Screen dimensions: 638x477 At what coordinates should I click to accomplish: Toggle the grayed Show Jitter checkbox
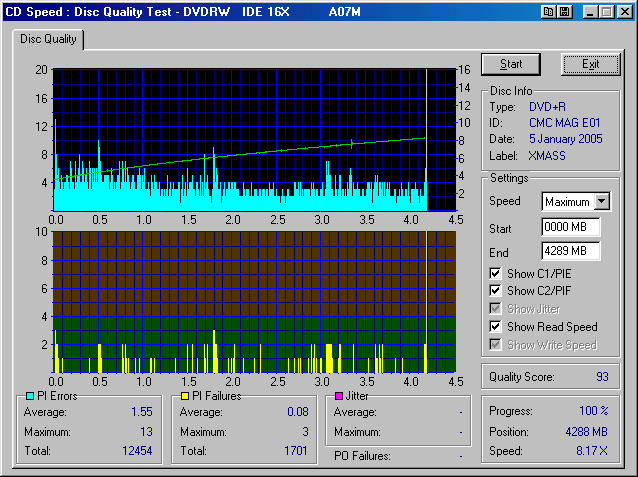pyautogui.click(x=495, y=309)
